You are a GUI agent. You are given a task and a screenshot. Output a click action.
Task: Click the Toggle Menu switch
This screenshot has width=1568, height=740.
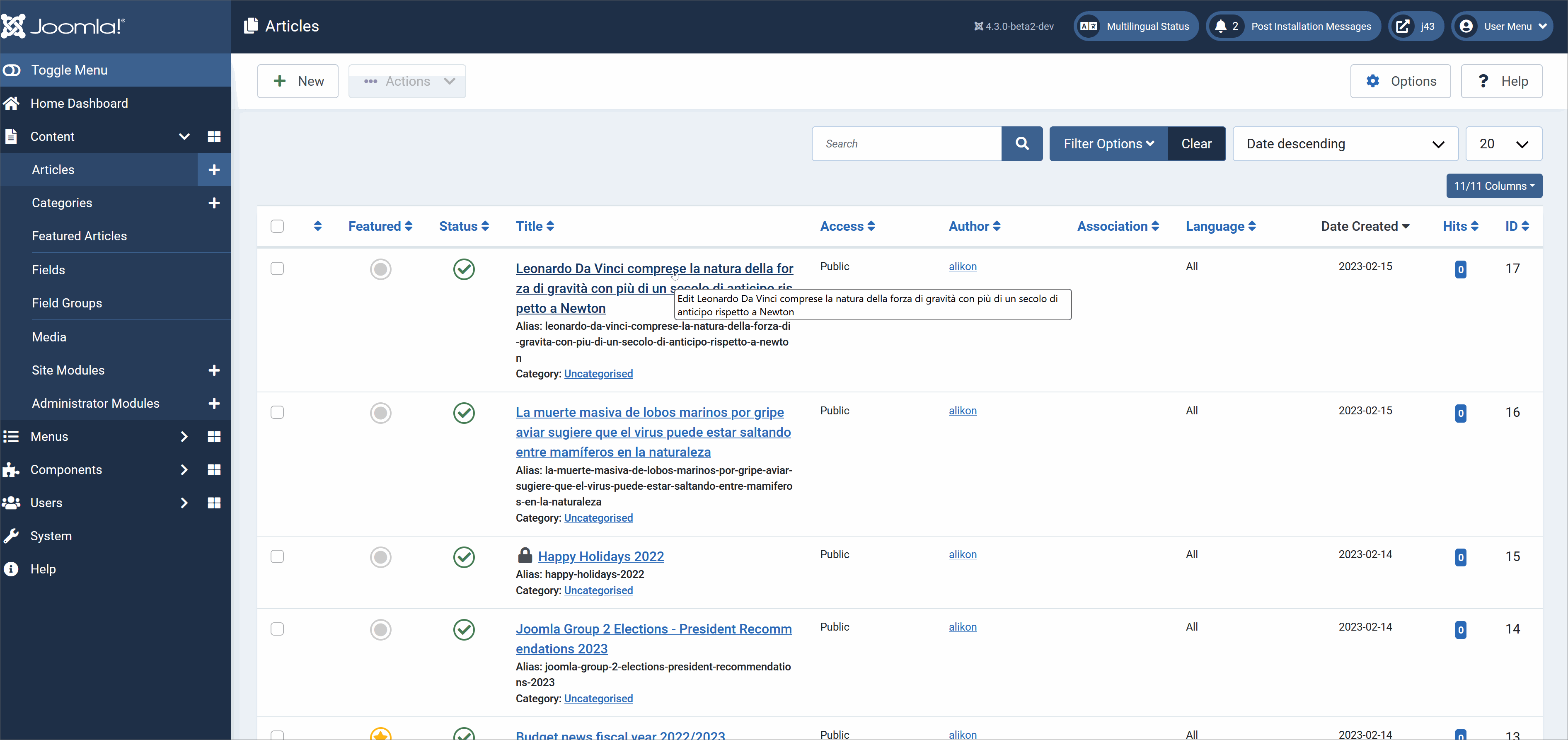[x=12, y=70]
